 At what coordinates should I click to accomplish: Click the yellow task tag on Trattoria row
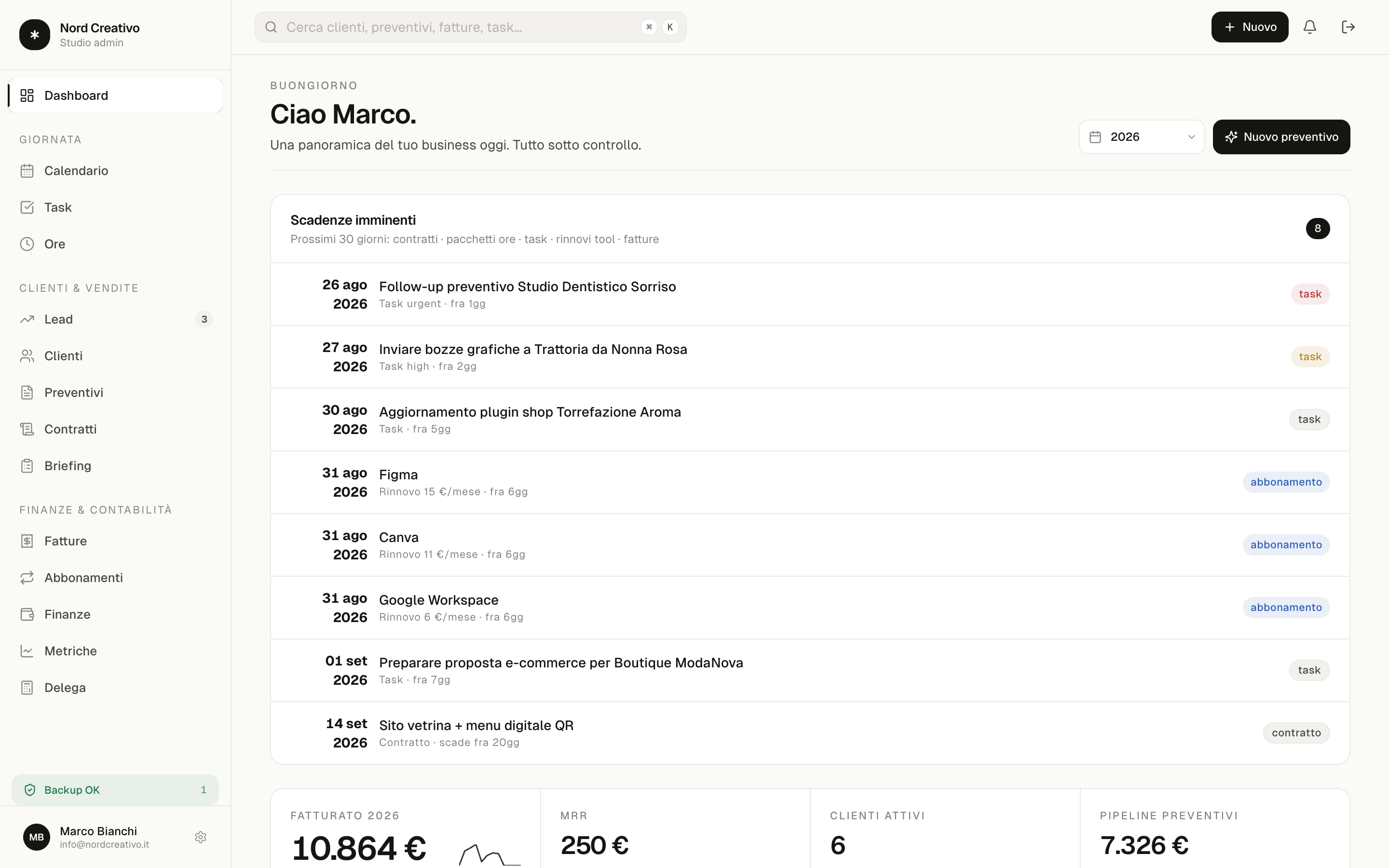coord(1310,356)
